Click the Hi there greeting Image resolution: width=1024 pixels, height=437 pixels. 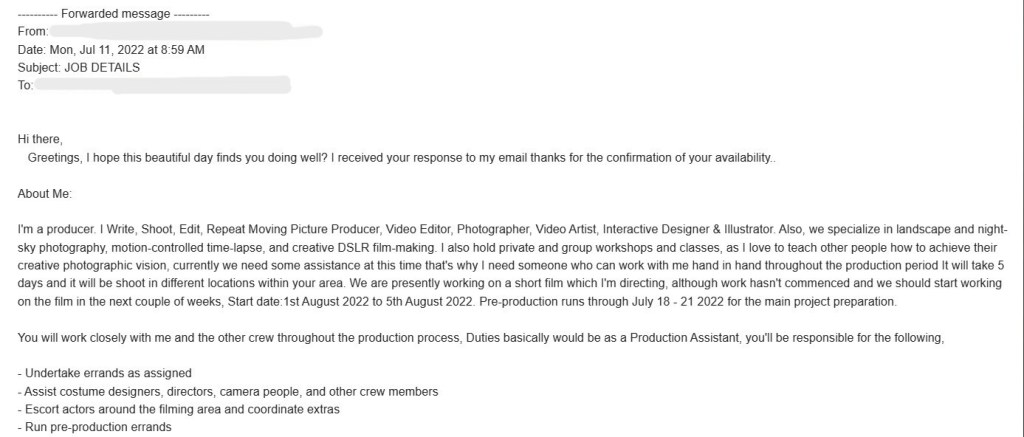tap(46, 140)
